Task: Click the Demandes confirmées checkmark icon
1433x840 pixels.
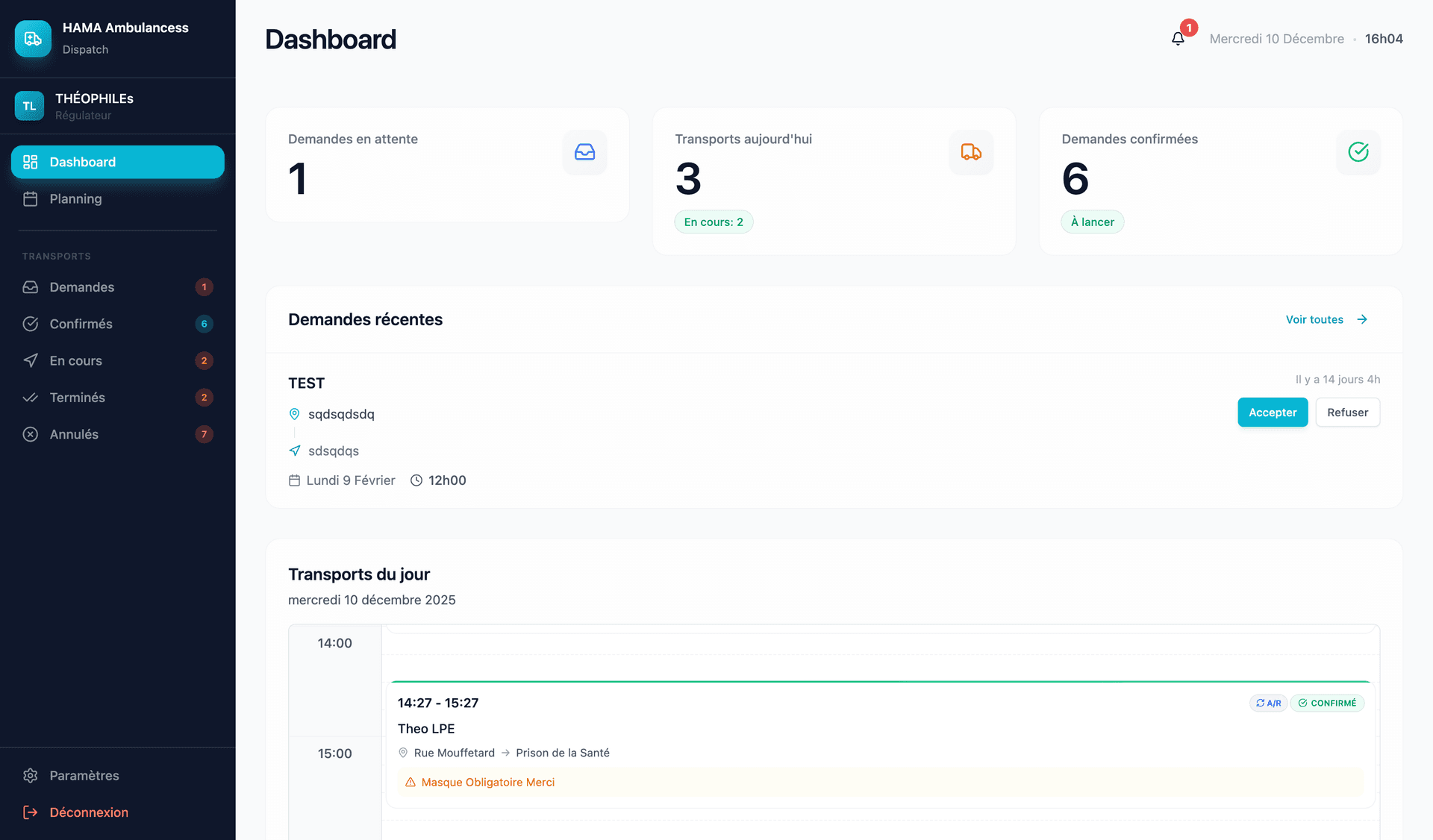Action: click(x=1358, y=152)
